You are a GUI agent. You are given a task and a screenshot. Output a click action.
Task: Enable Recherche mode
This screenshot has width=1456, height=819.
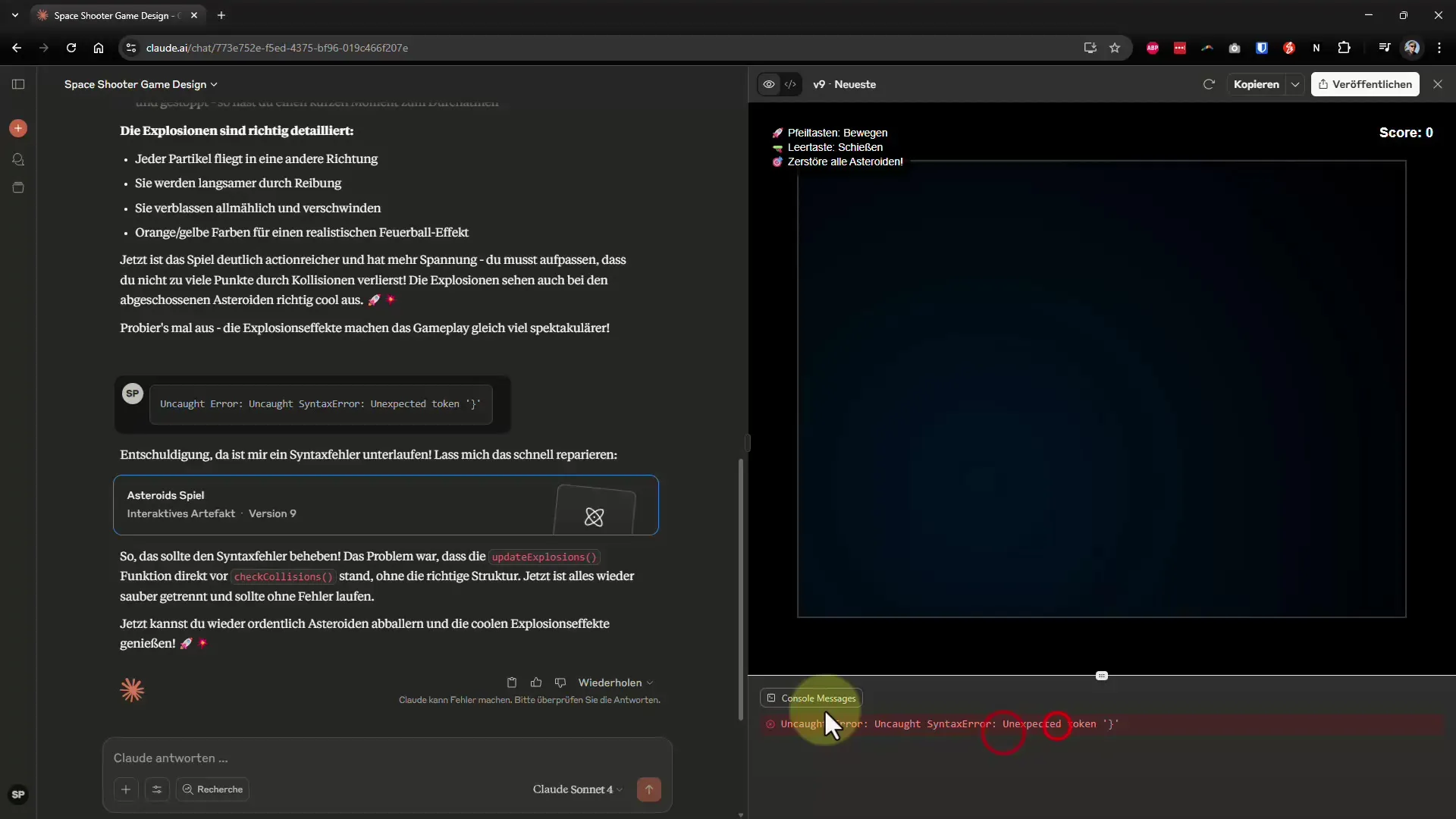[x=212, y=789]
